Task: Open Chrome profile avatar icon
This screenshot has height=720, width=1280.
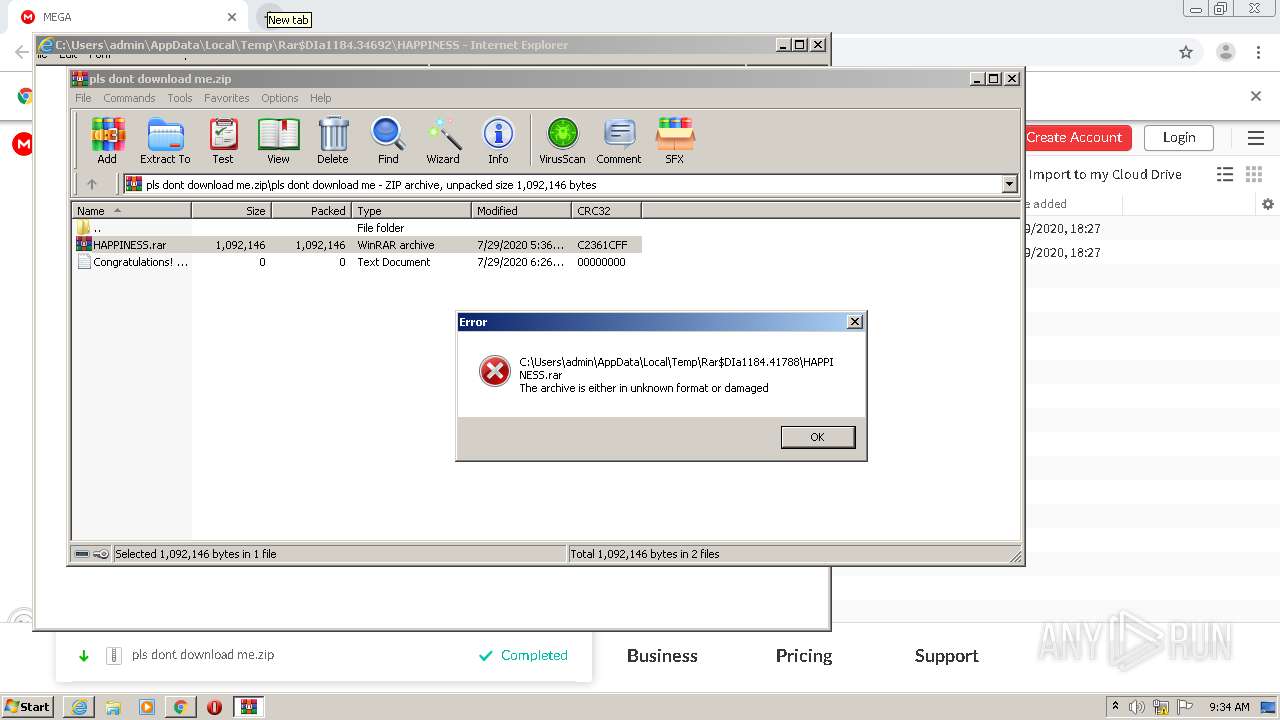Action: tap(1226, 52)
